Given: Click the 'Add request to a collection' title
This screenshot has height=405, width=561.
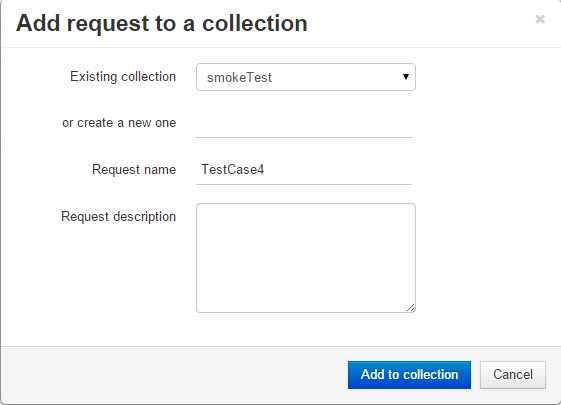Looking at the screenshot, I should point(162,23).
